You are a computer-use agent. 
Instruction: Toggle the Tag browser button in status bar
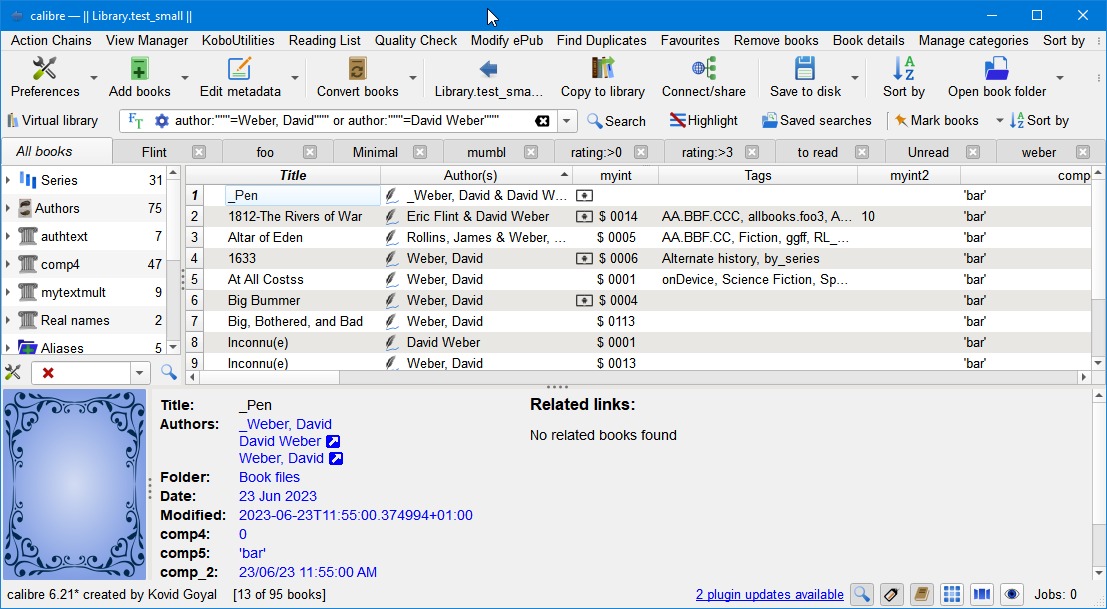(891, 594)
